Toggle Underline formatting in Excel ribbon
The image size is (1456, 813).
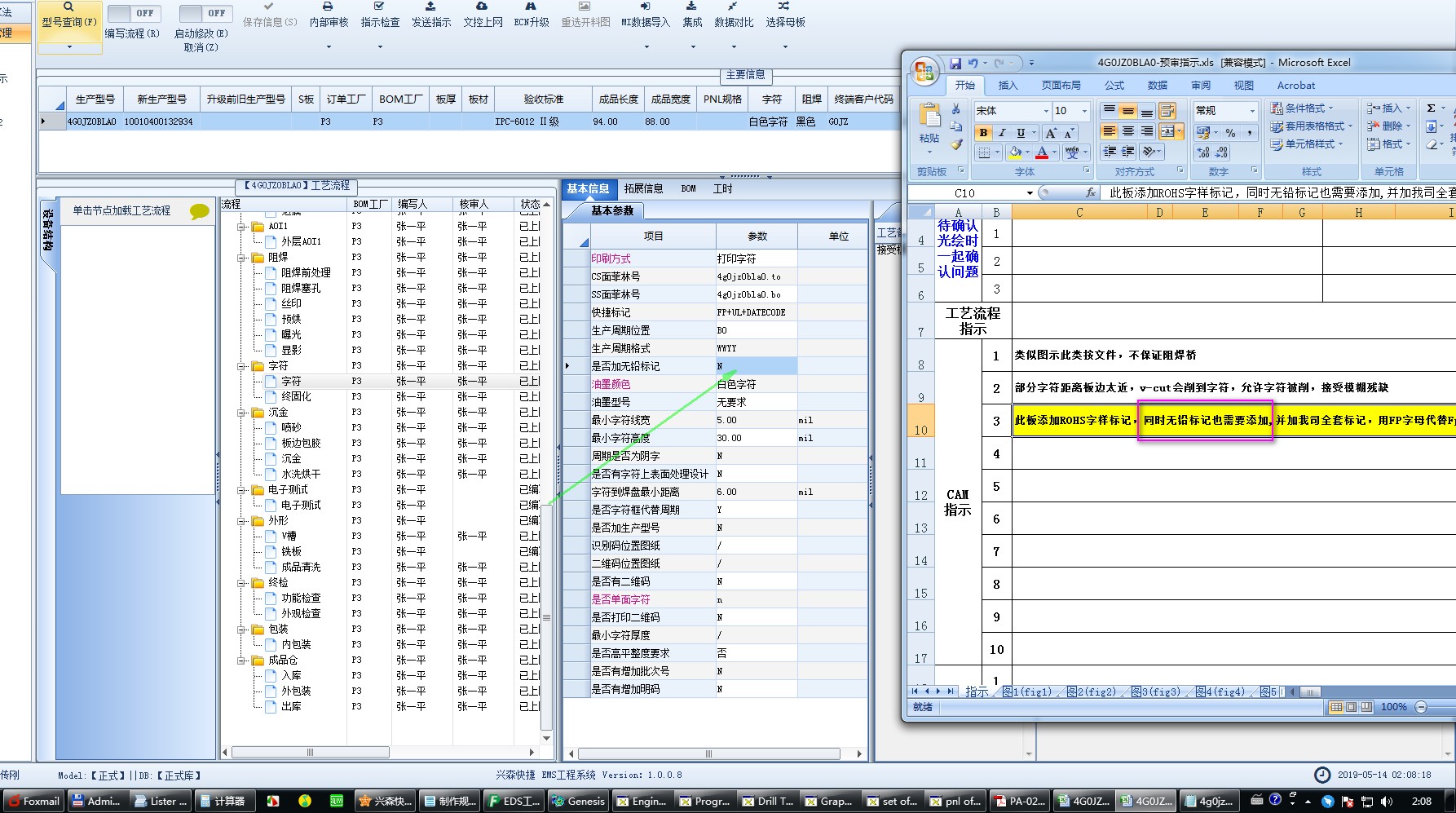[x=1020, y=133]
